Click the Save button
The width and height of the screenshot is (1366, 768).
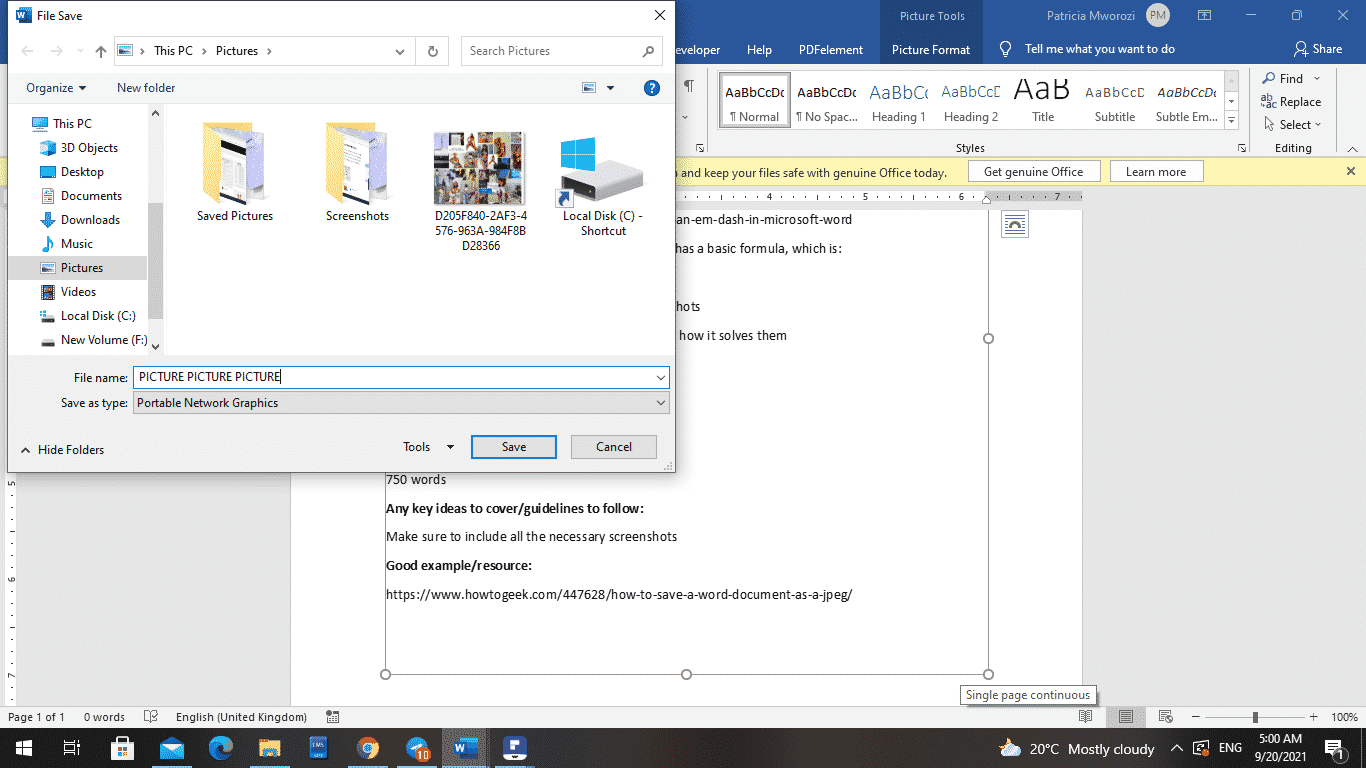coord(514,447)
